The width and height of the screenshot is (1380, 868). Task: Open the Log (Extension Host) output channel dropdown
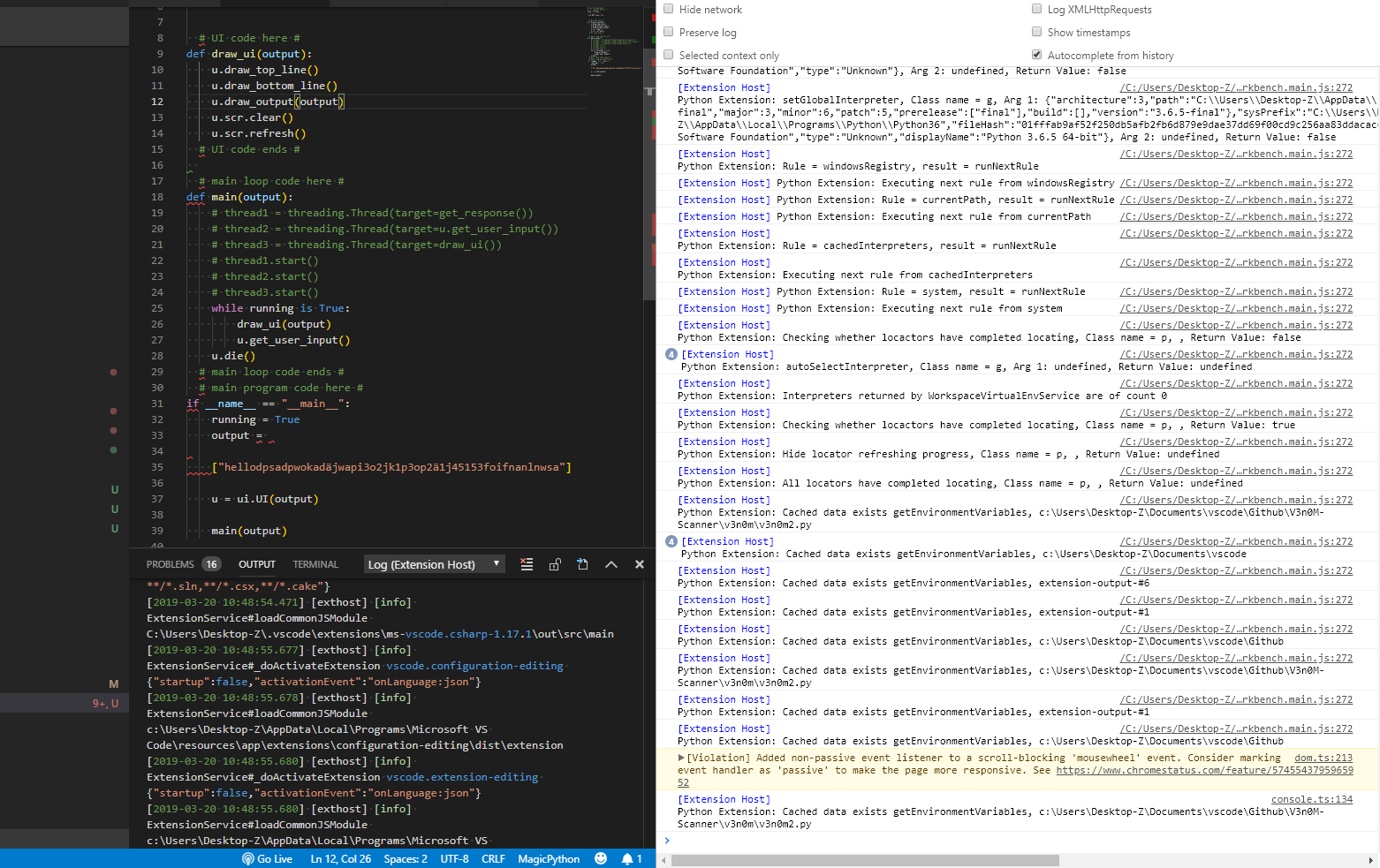click(x=434, y=564)
